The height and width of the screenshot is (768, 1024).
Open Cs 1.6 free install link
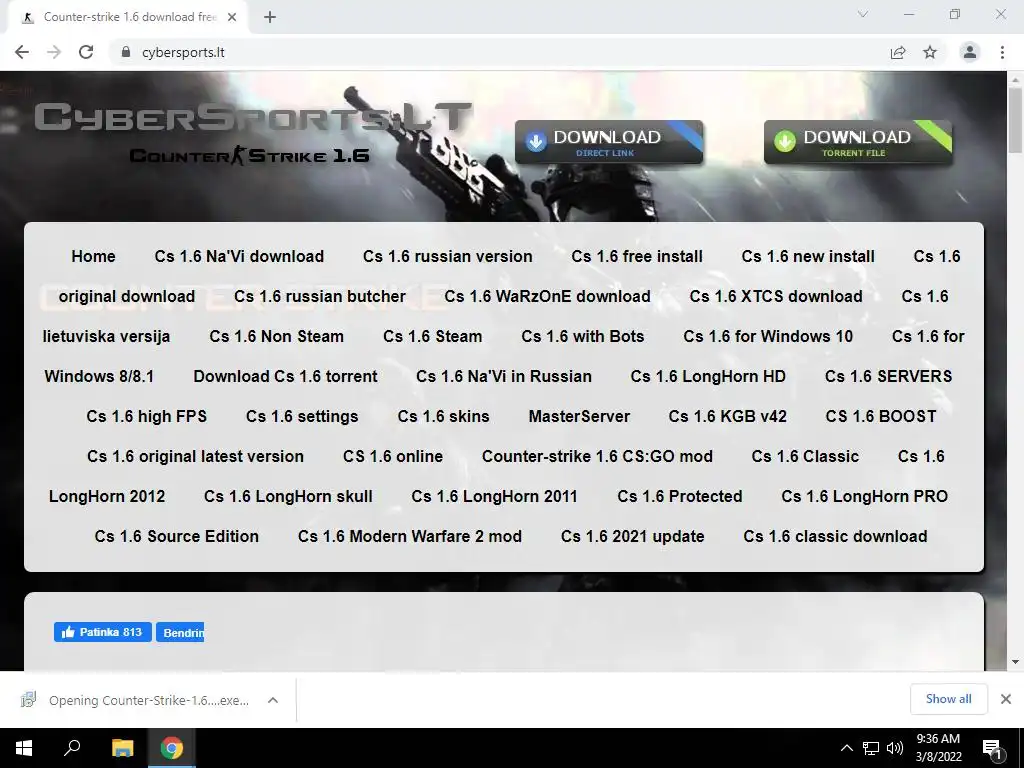click(x=637, y=256)
